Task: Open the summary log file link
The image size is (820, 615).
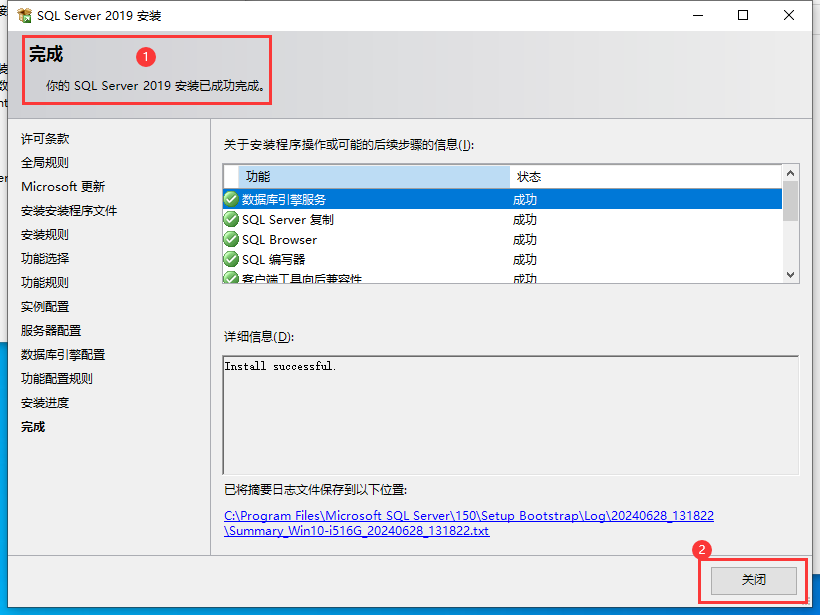Action: pos(469,523)
